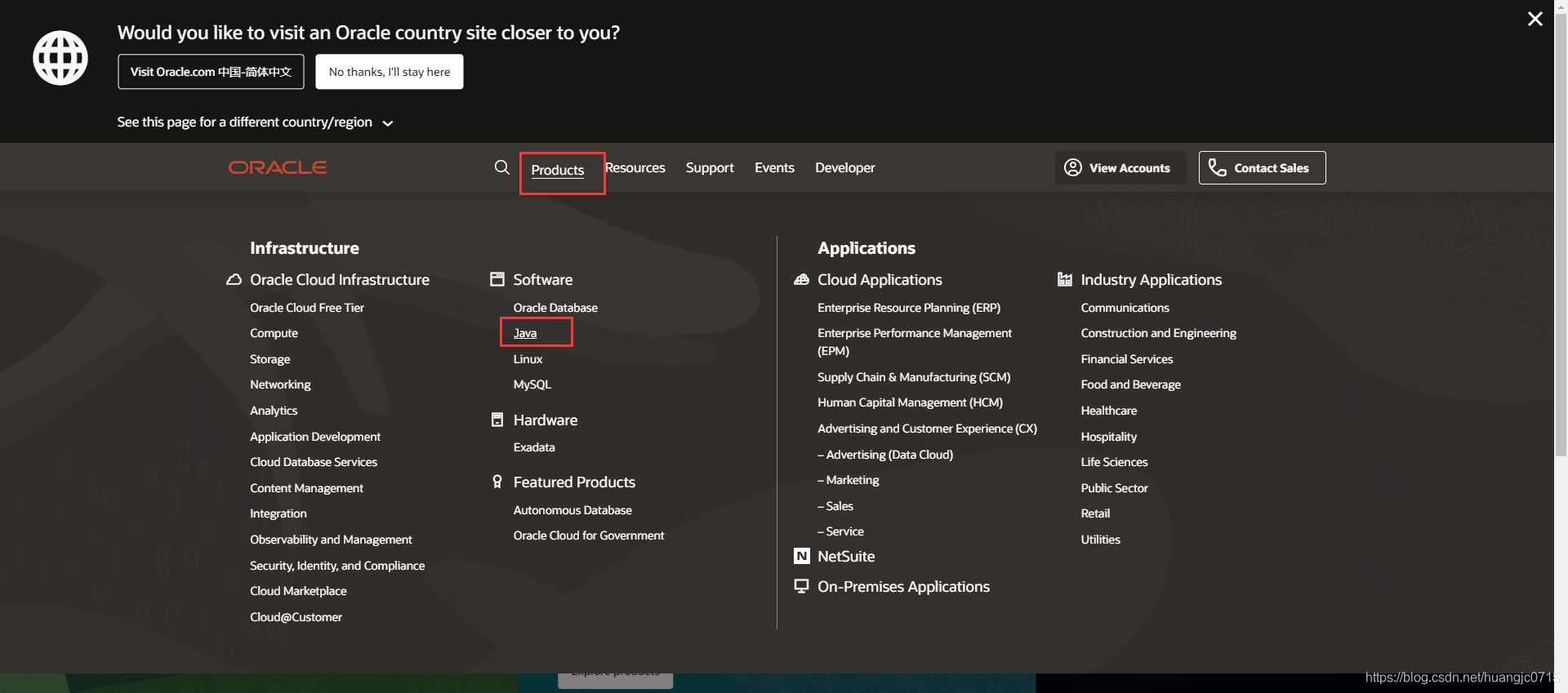Open the Public Sector link
This screenshot has width=1568, height=693.
tap(1114, 488)
